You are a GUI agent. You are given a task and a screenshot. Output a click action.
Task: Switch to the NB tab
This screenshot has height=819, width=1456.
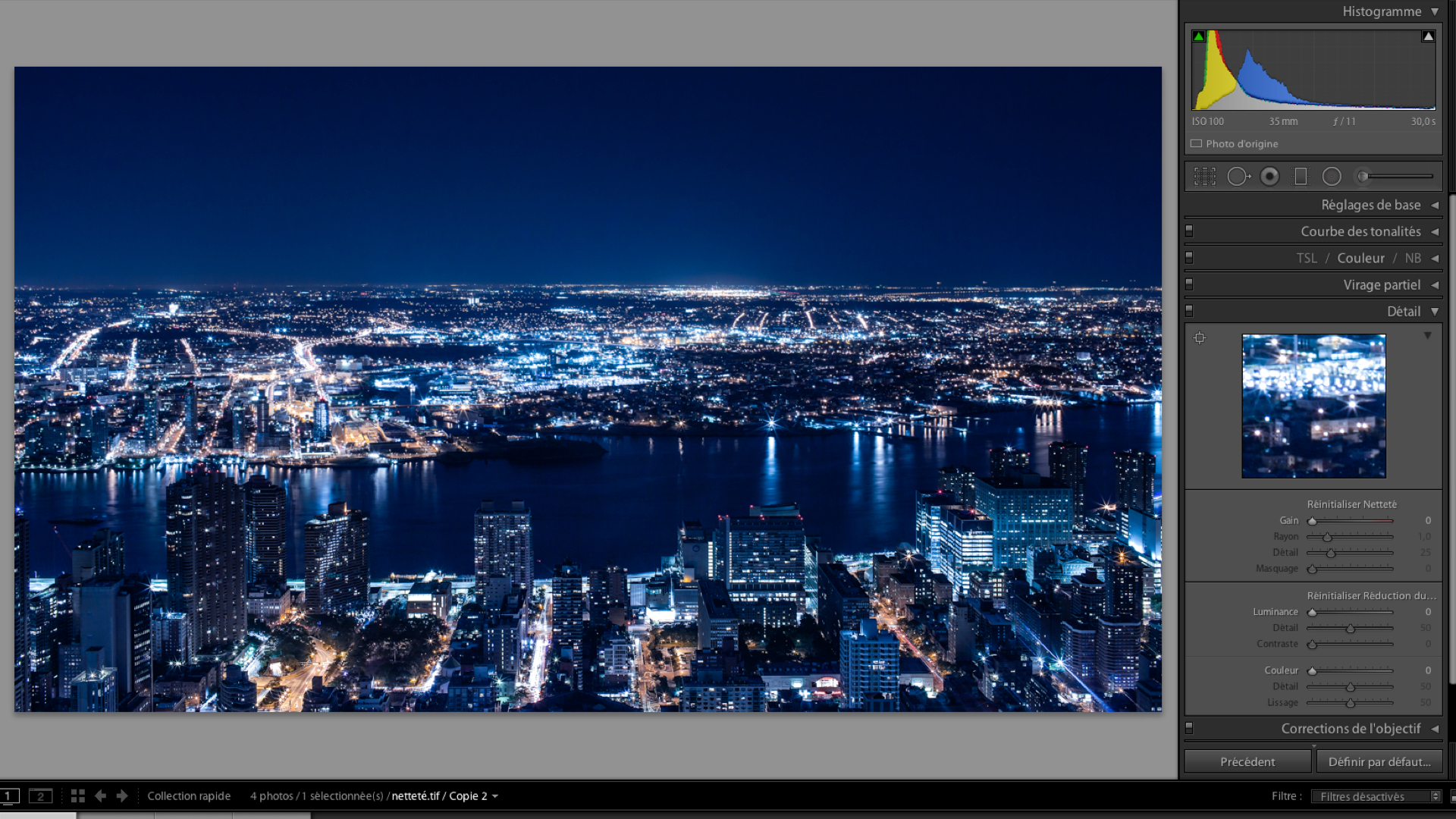pos(1412,258)
